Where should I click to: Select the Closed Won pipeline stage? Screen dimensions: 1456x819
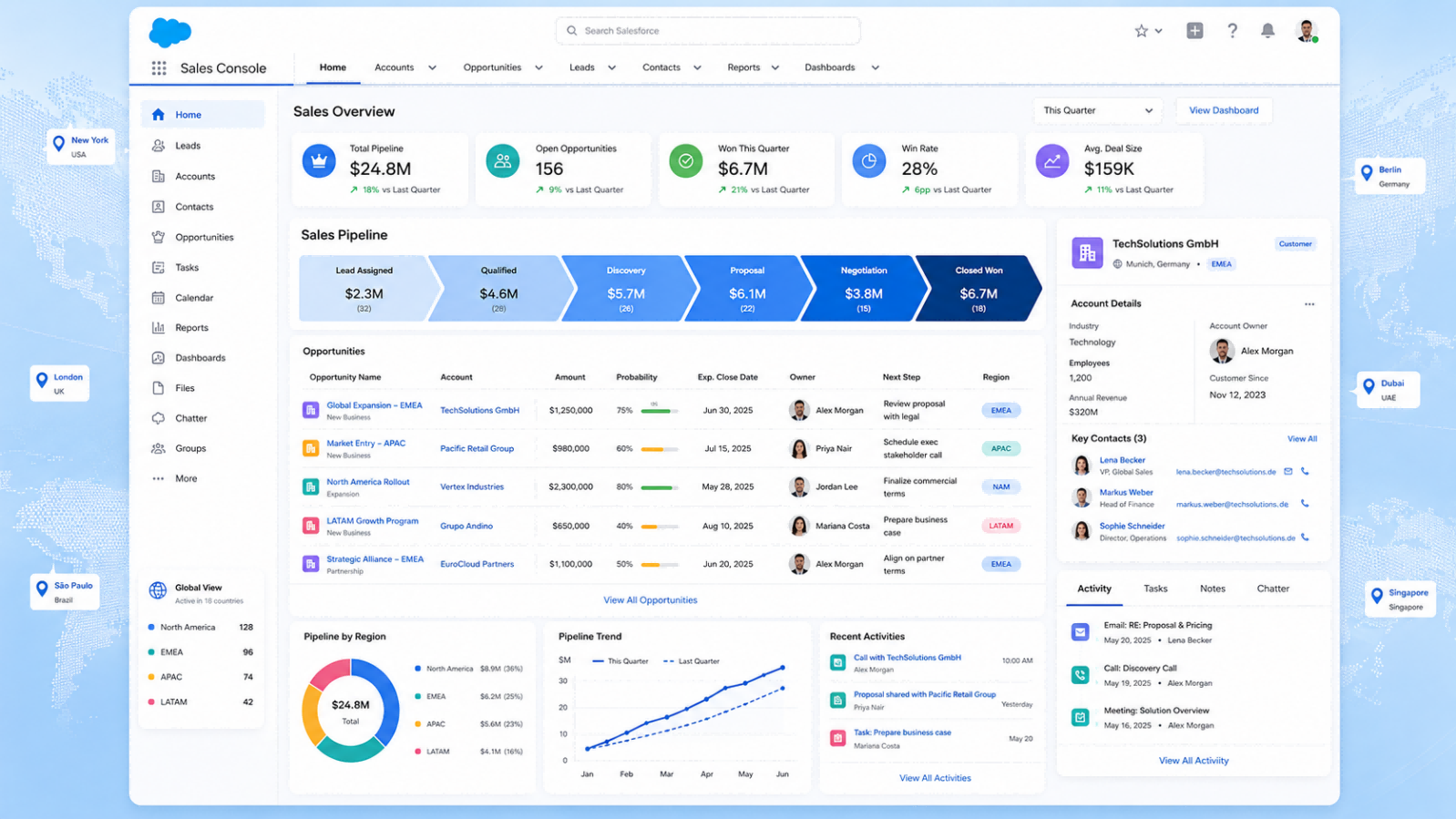pos(979,288)
